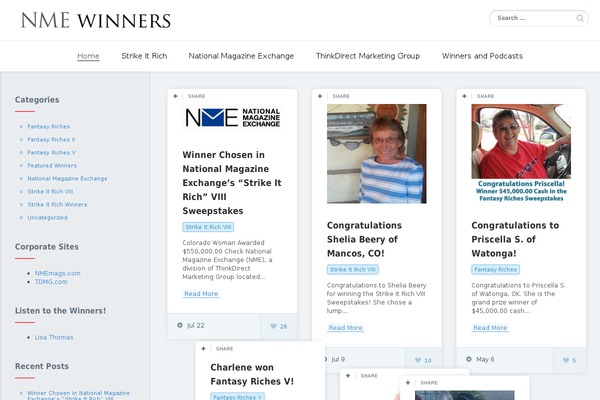Click Read More on Shelia Beery card
The image size is (600, 400).
coord(345,328)
